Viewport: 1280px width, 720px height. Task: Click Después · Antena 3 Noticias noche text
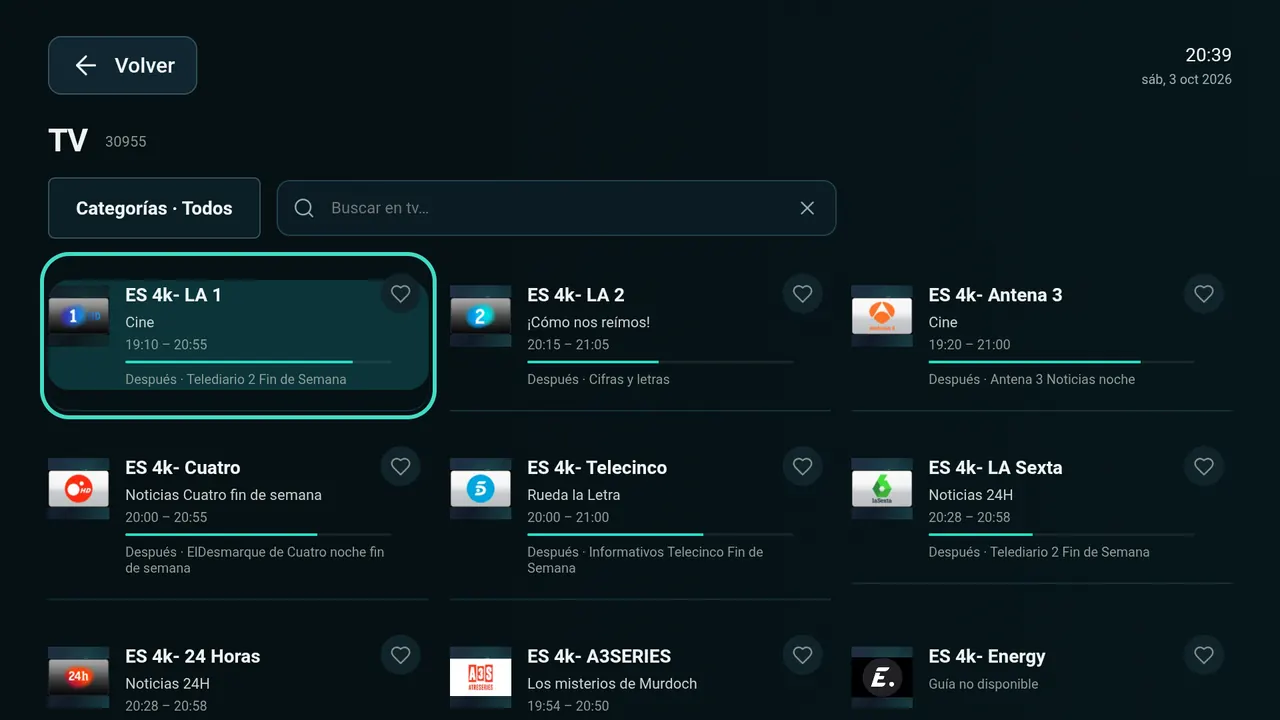[1032, 379]
